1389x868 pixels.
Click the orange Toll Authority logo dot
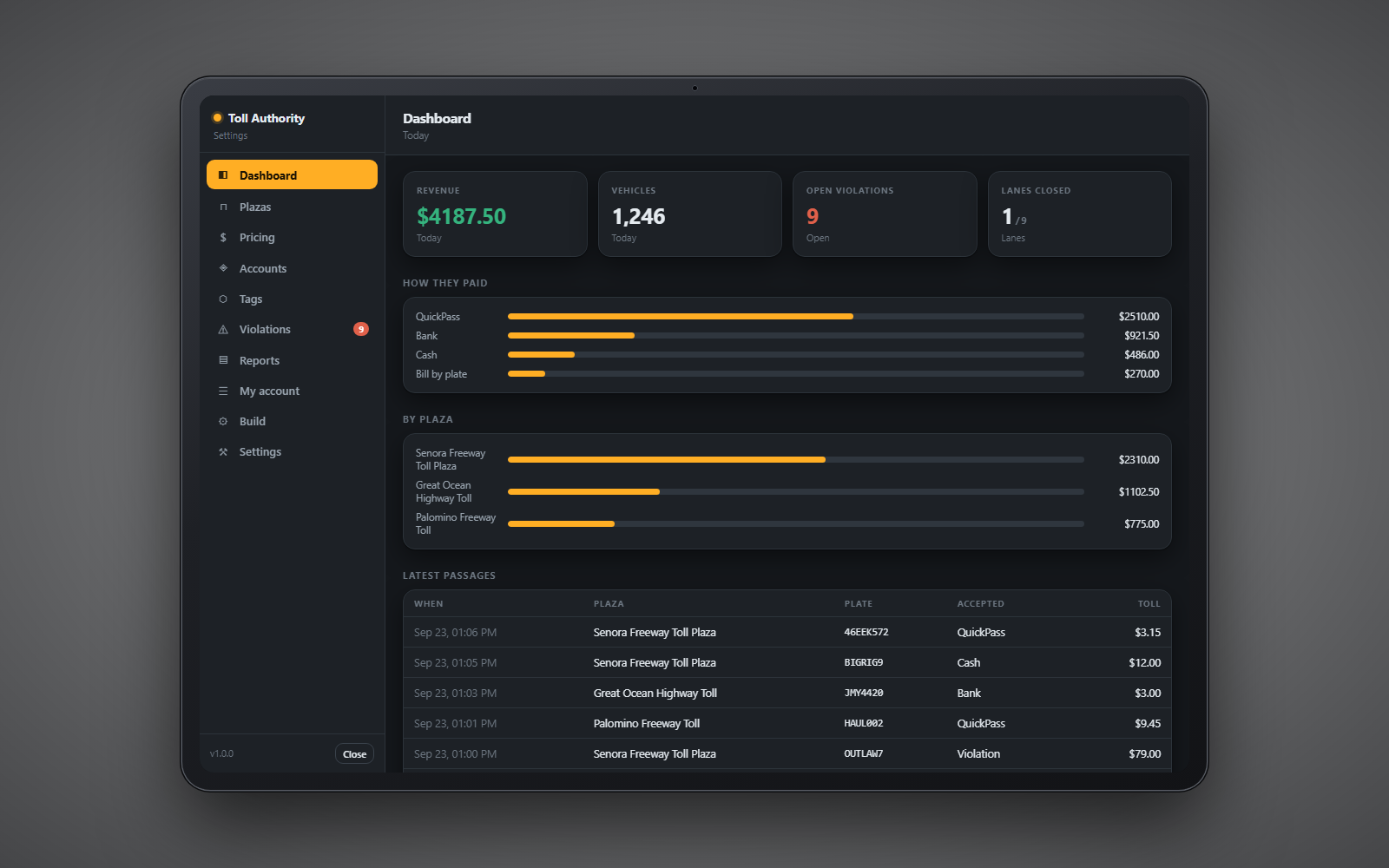tap(217, 118)
